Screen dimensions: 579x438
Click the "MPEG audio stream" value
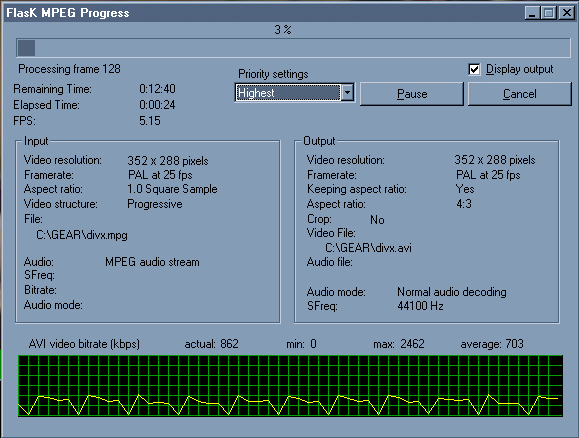tap(152, 262)
